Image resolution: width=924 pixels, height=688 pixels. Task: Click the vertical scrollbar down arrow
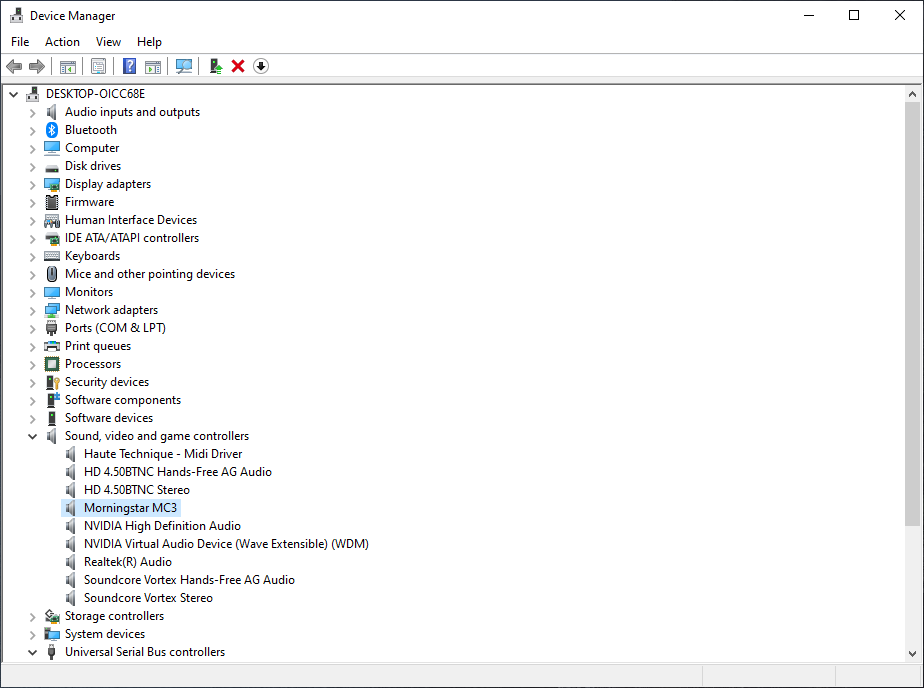912,654
